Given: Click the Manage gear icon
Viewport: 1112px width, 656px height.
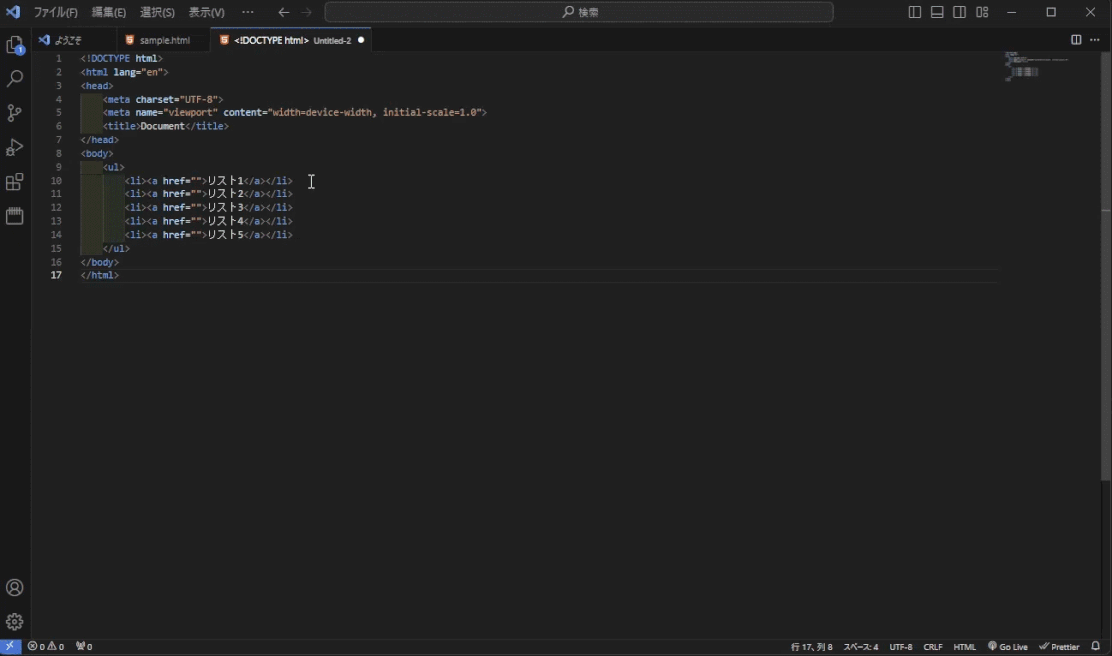Looking at the screenshot, I should click(x=15, y=622).
